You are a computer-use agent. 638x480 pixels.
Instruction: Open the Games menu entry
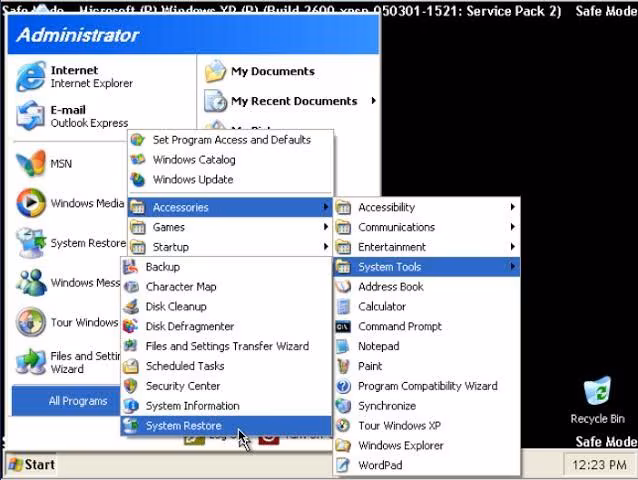tap(230, 227)
